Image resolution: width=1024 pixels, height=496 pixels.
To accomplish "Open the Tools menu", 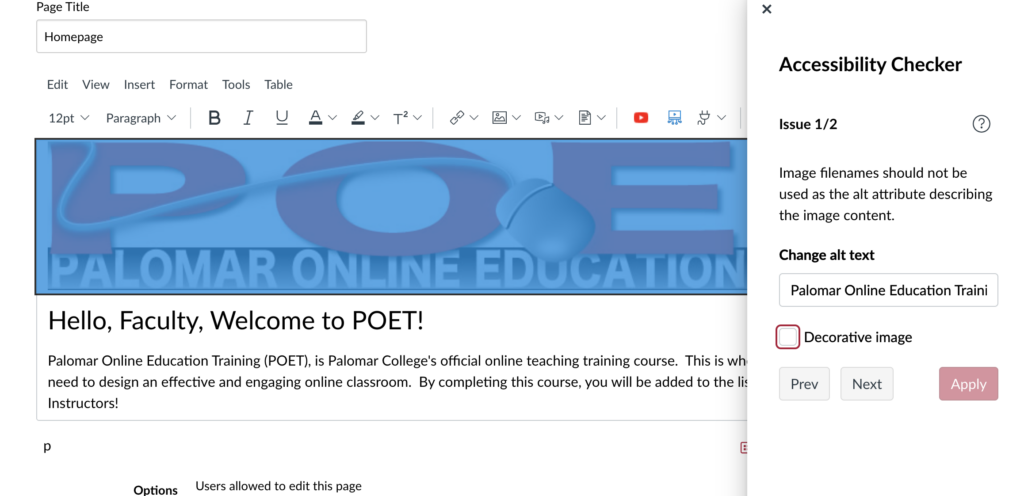I will 236,85.
